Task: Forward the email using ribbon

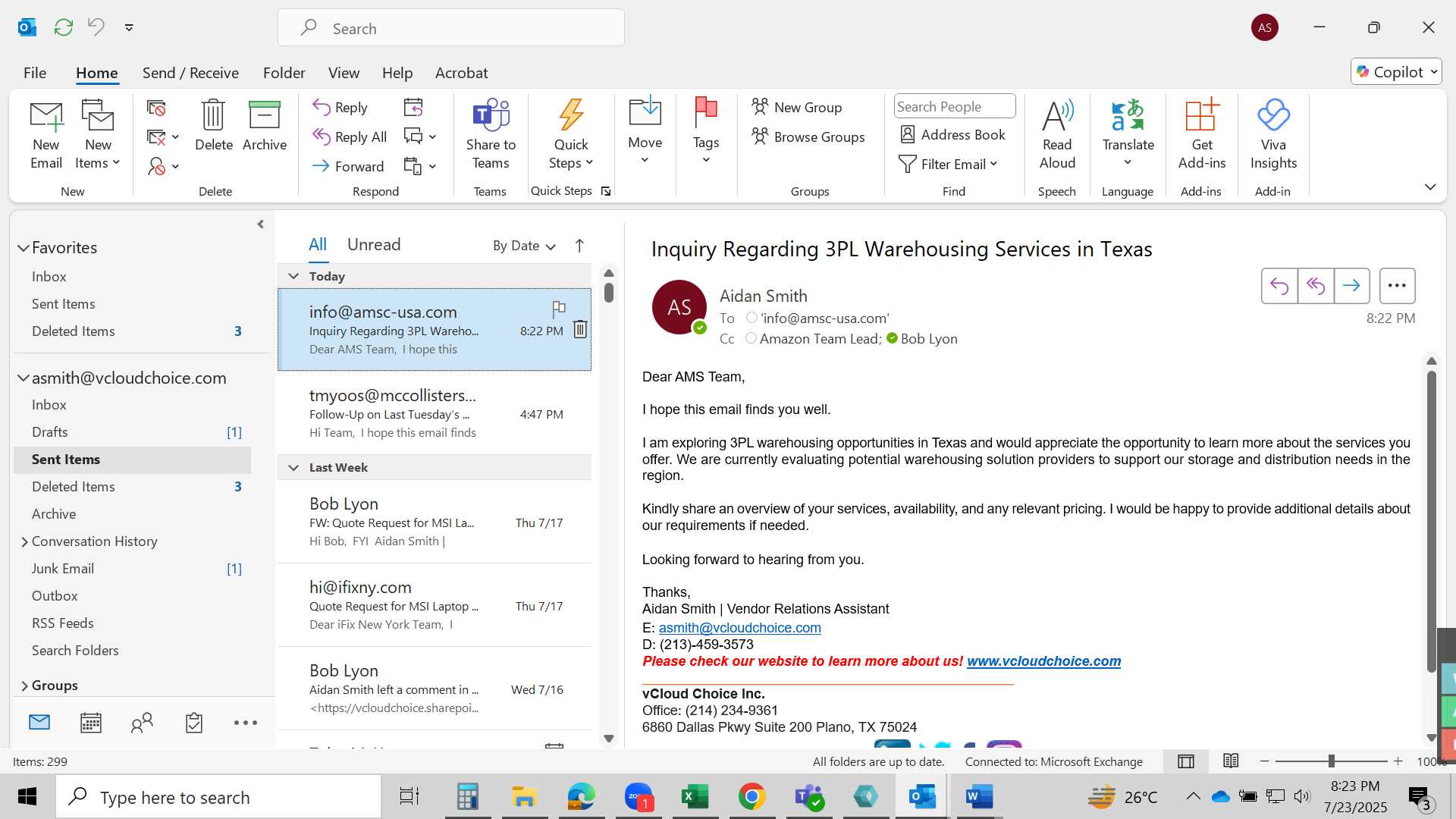Action: [x=348, y=166]
